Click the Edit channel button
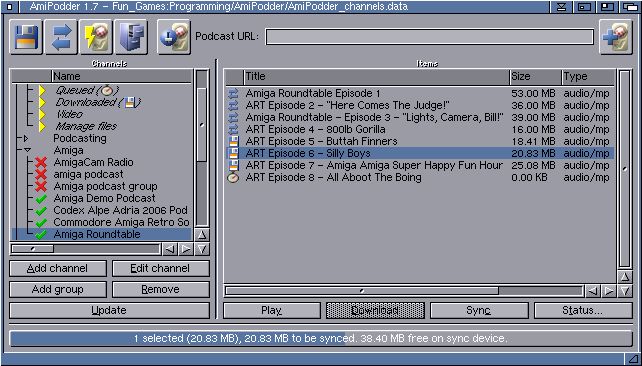The image size is (642, 366). point(160,269)
